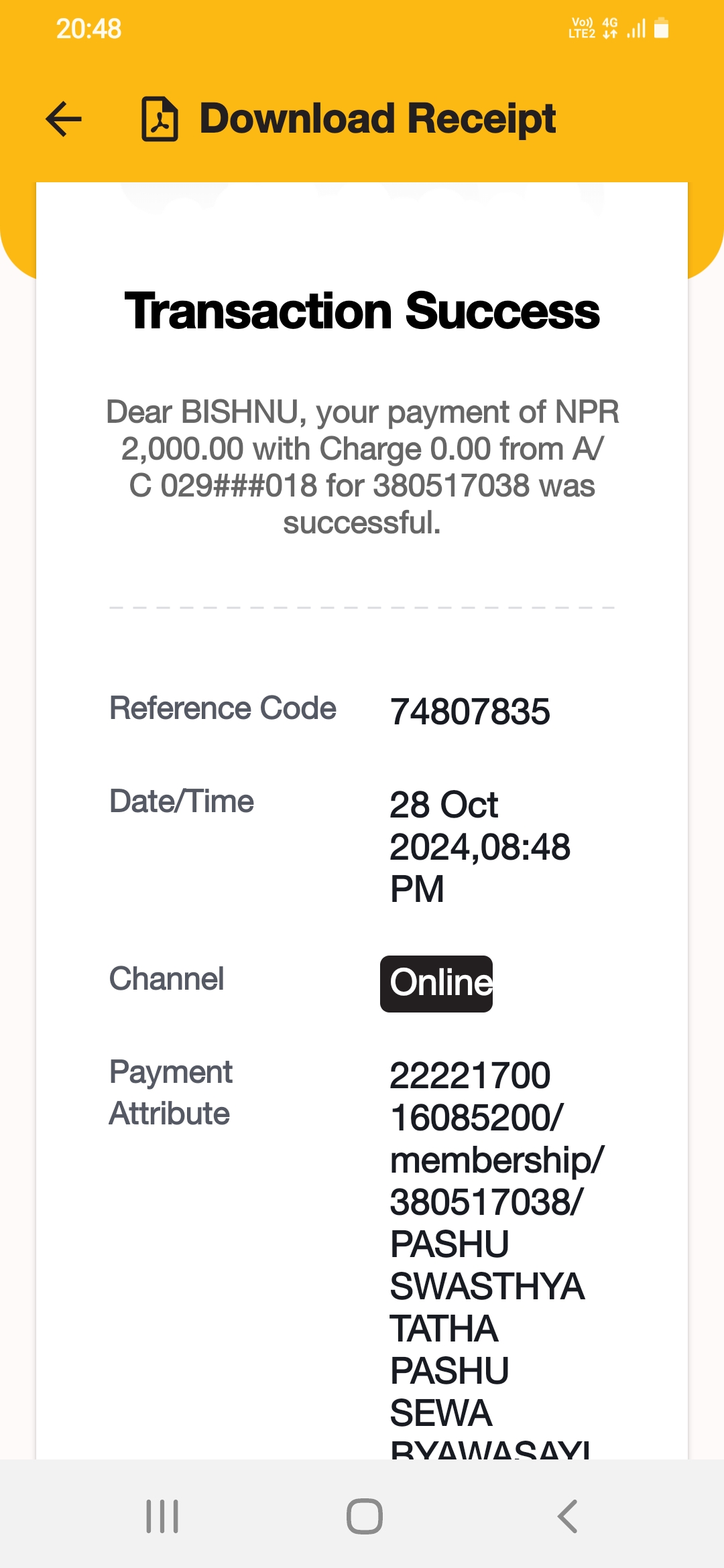This screenshot has width=724, height=1568.
Task: Tap the payment confirmation message text
Action: click(362, 466)
